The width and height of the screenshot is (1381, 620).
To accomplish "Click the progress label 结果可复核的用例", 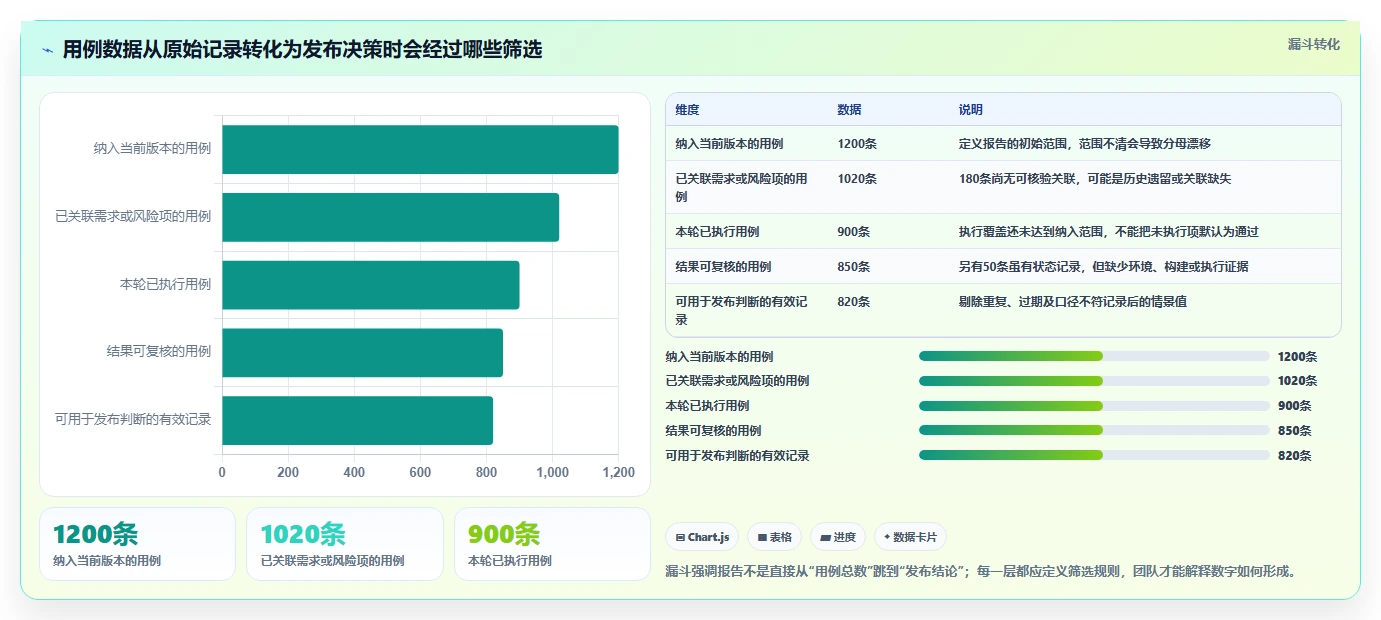I will click(x=713, y=431).
